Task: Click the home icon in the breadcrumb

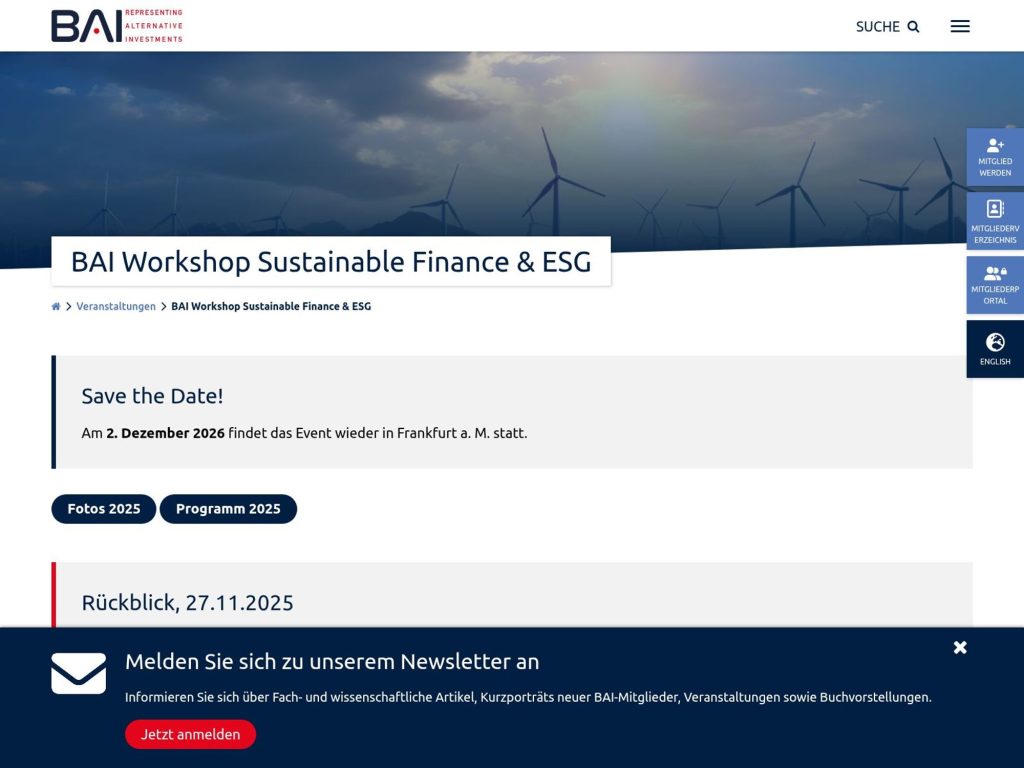Action: click(x=56, y=306)
